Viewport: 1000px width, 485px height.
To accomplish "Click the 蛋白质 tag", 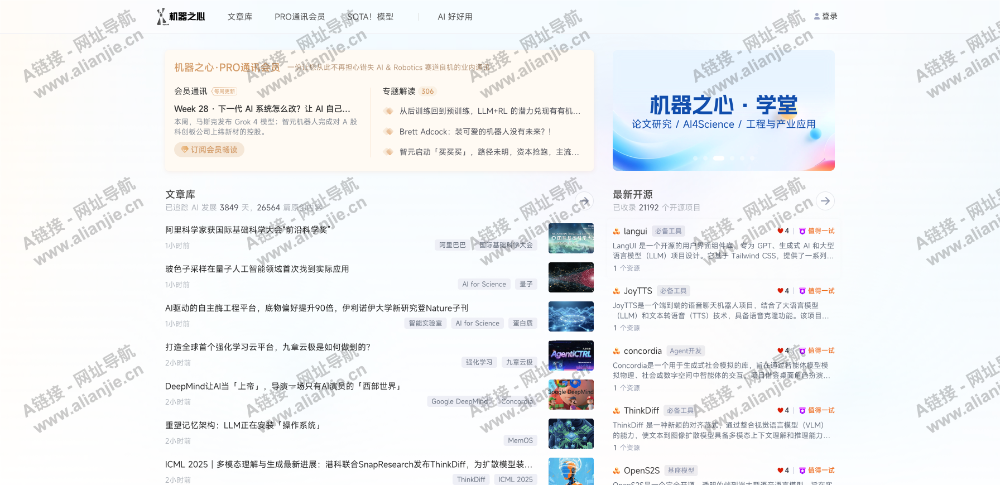I will point(523,323).
